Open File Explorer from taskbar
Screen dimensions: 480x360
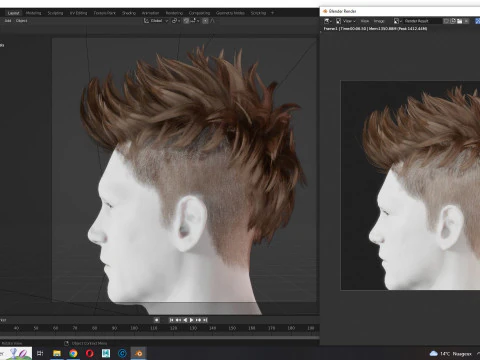point(57,353)
